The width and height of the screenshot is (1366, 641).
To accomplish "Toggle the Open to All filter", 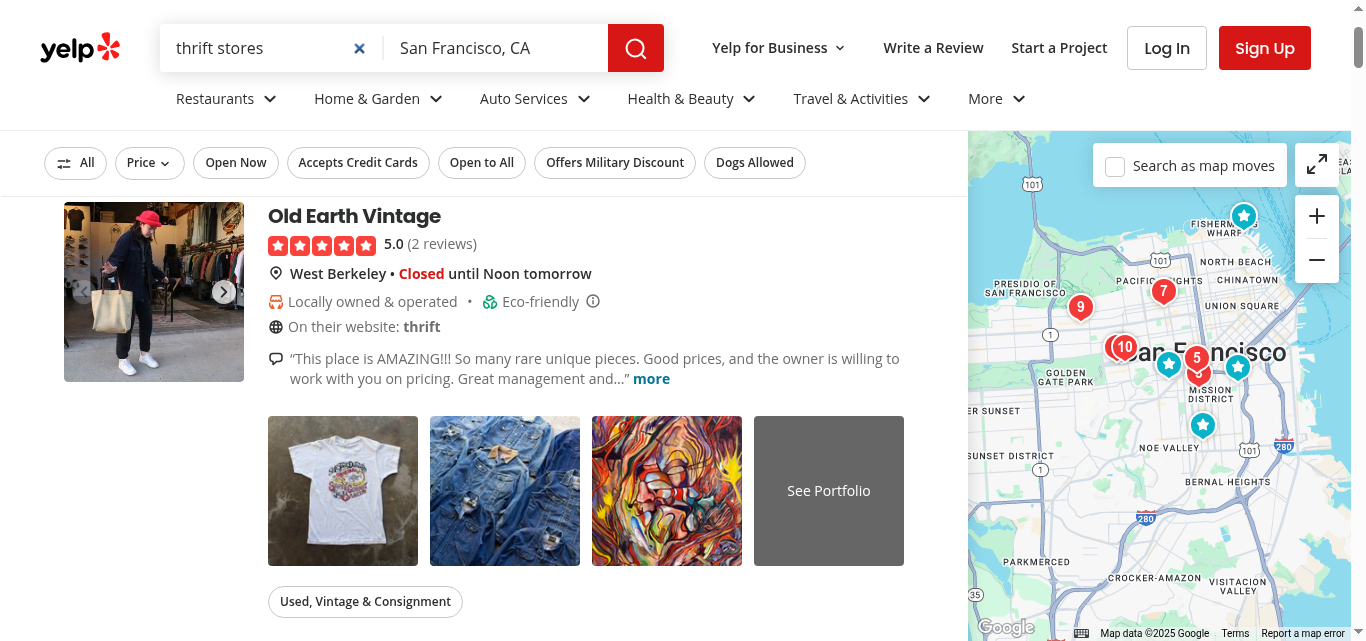I will (482, 163).
